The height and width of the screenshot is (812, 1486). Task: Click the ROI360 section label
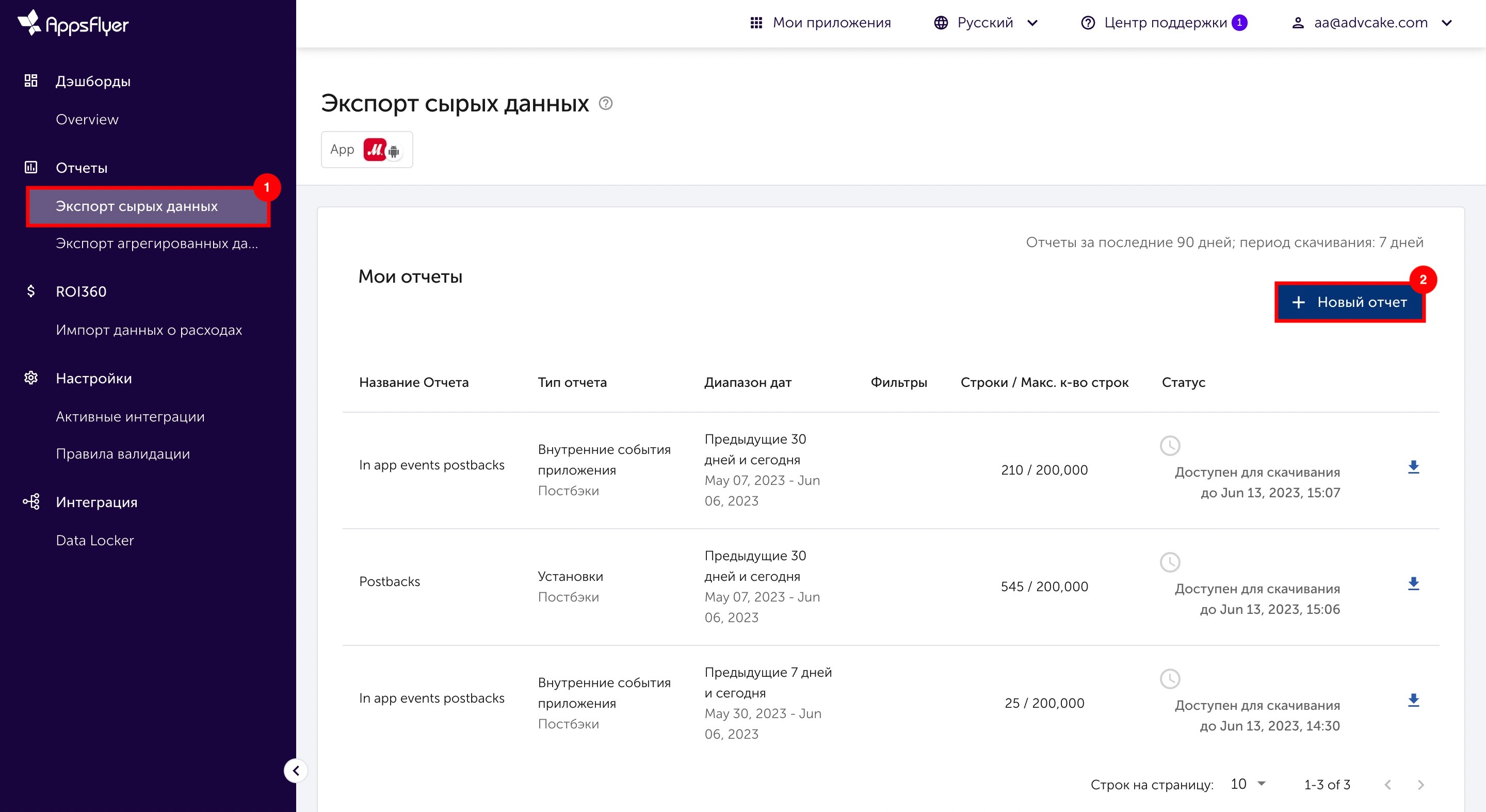pyautogui.click(x=82, y=291)
